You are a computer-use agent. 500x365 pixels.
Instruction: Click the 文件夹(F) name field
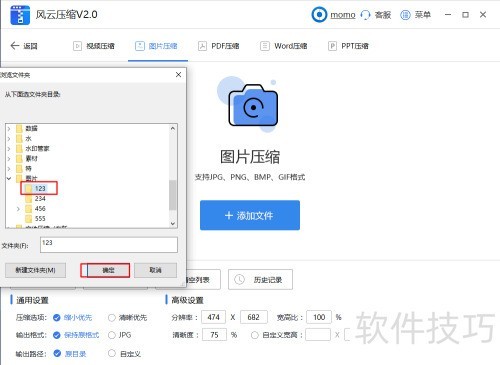(x=109, y=245)
